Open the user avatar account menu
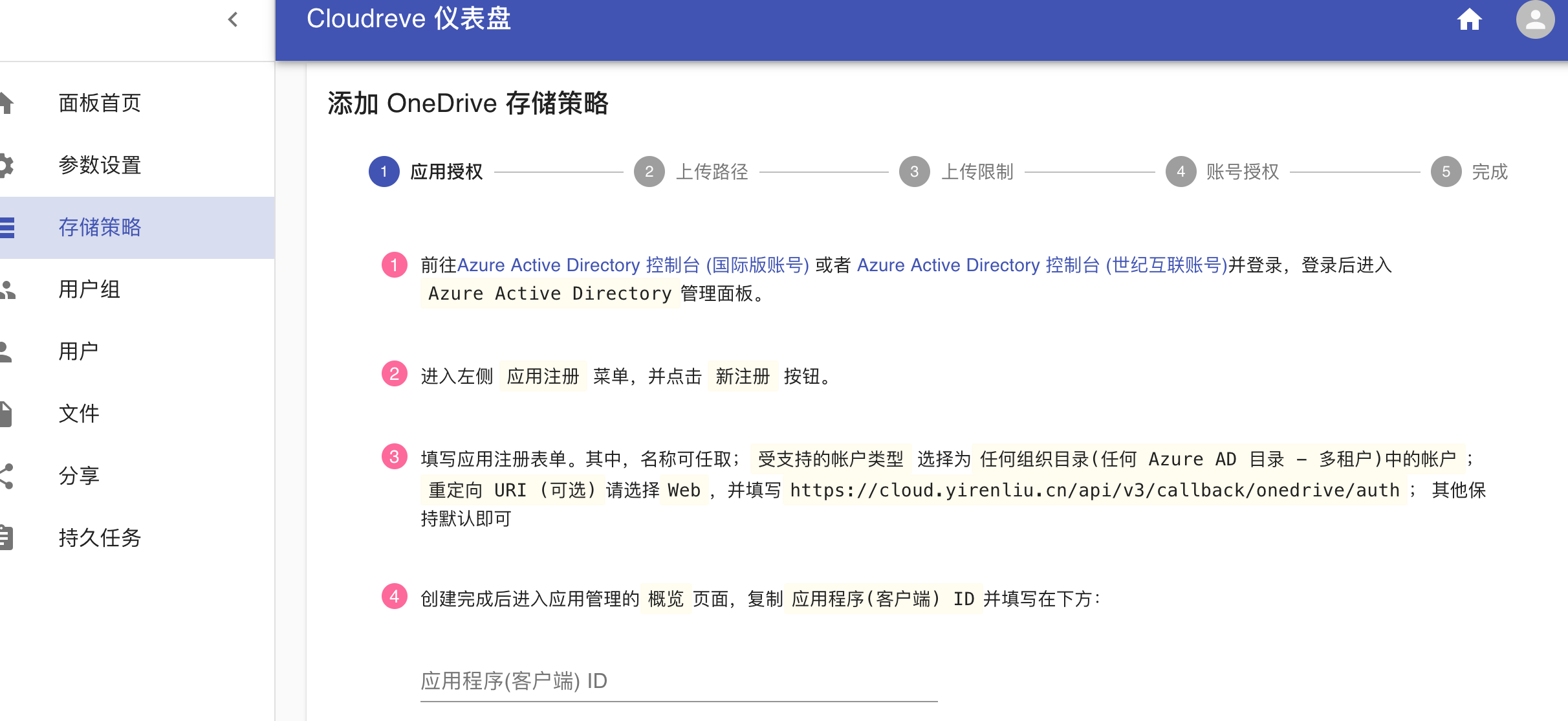1568x721 pixels. pyautogui.click(x=1534, y=19)
